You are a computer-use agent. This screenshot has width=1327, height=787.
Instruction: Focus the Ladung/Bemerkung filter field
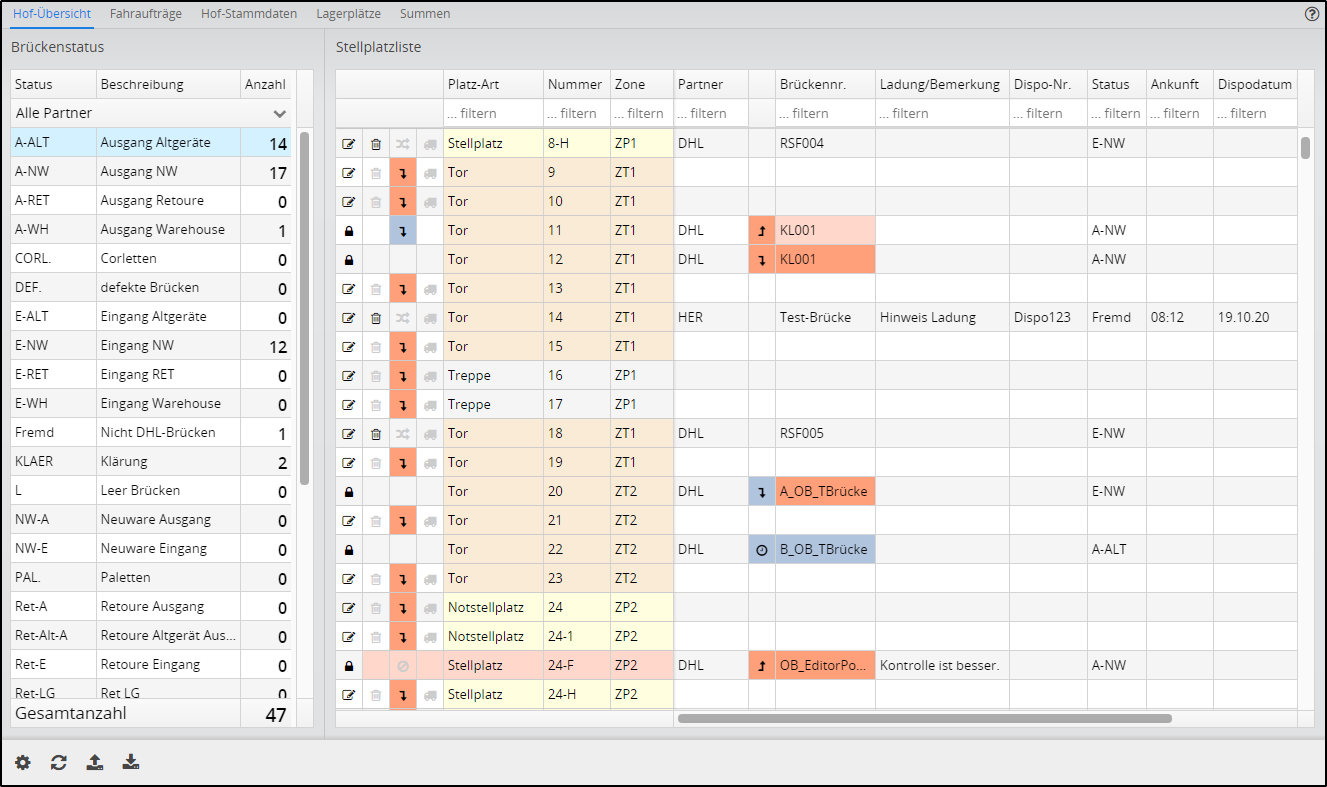pyautogui.click(x=943, y=113)
